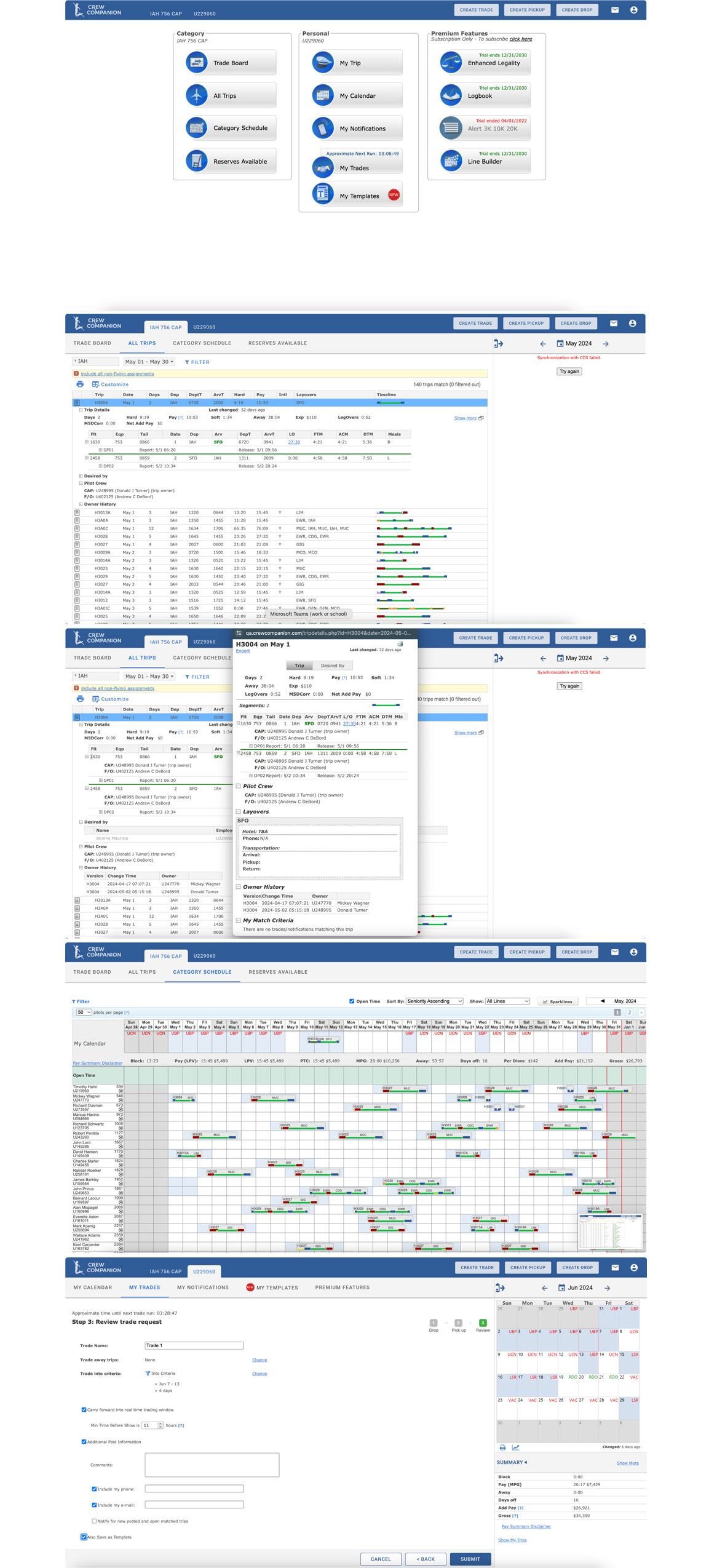Uncheck Include my e-mail
Screen dimensions: 701x1568
point(94,1505)
